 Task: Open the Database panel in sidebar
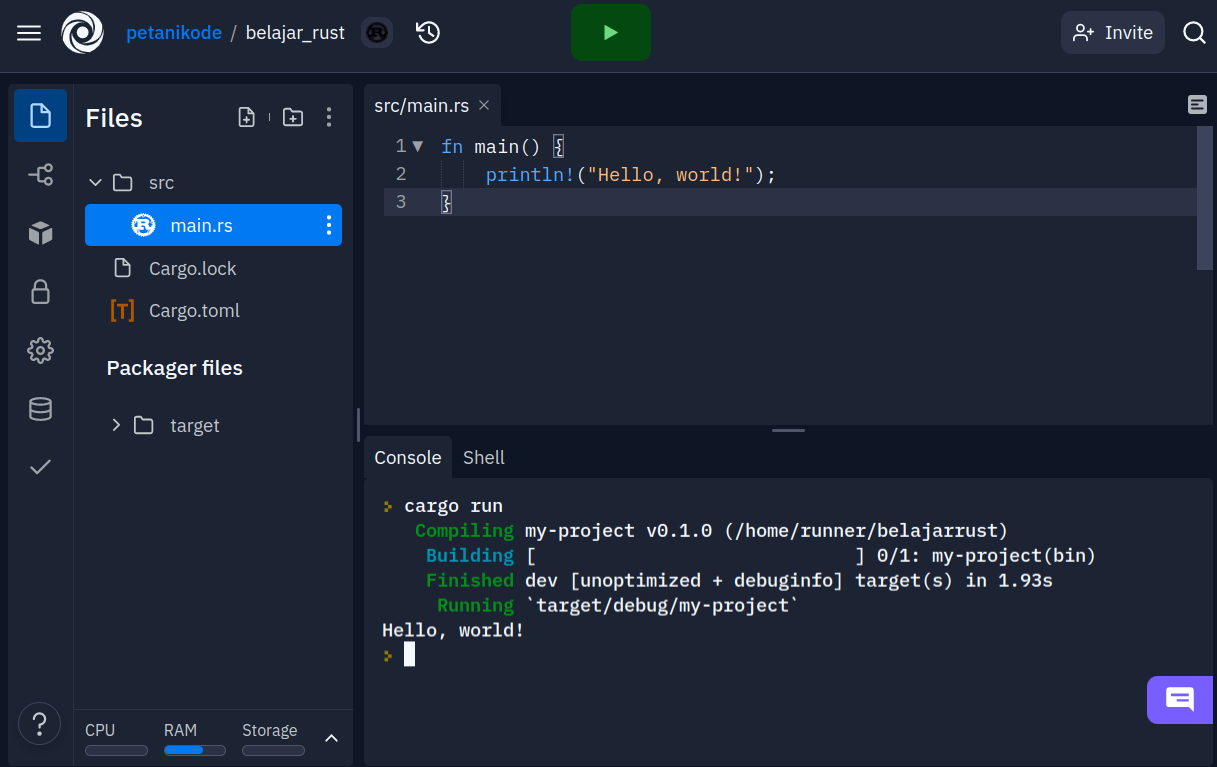point(40,408)
